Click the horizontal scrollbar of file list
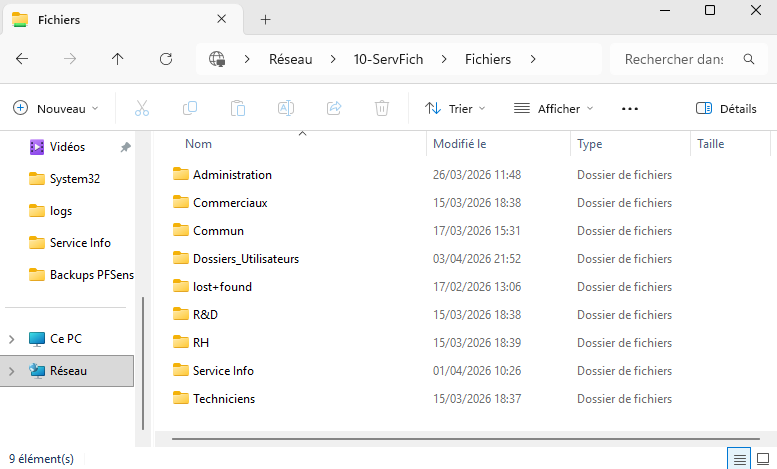Viewport: 777px width, 469px height. tap(466, 439)
